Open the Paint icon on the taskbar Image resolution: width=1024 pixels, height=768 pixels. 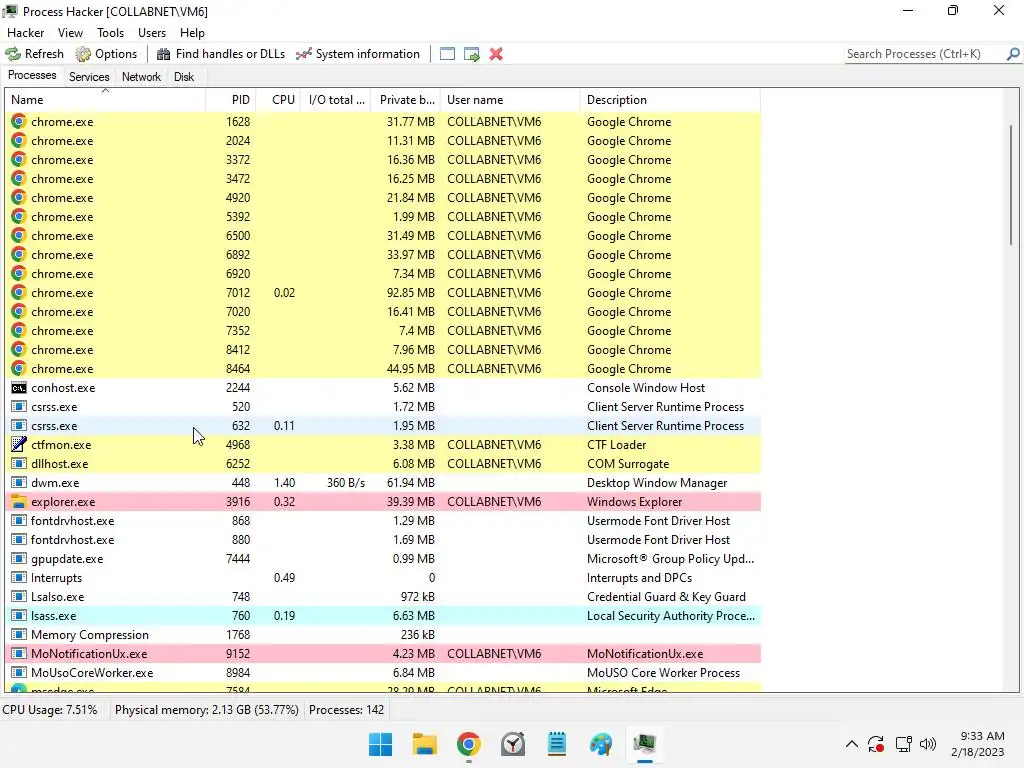tap(601, 744)
